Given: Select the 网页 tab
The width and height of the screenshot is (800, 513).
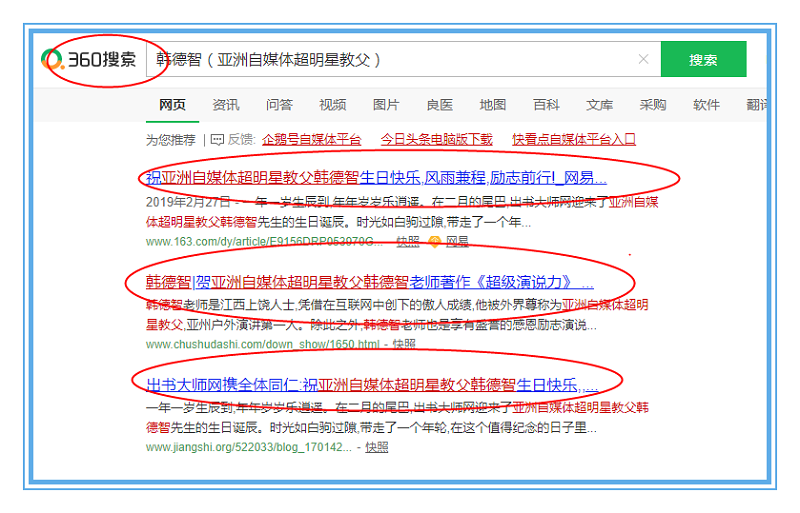Looking at the screenshot, I should click(x=172, y=105).
